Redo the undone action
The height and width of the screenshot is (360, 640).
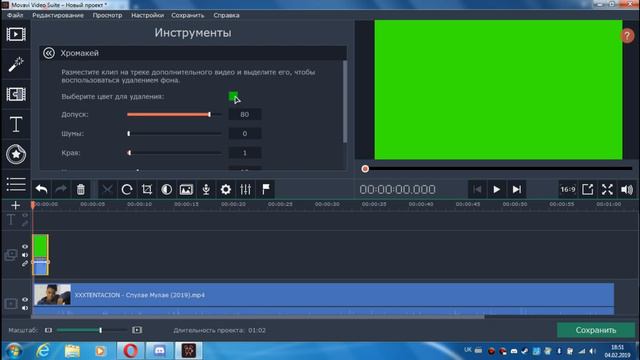click(61, 189)
